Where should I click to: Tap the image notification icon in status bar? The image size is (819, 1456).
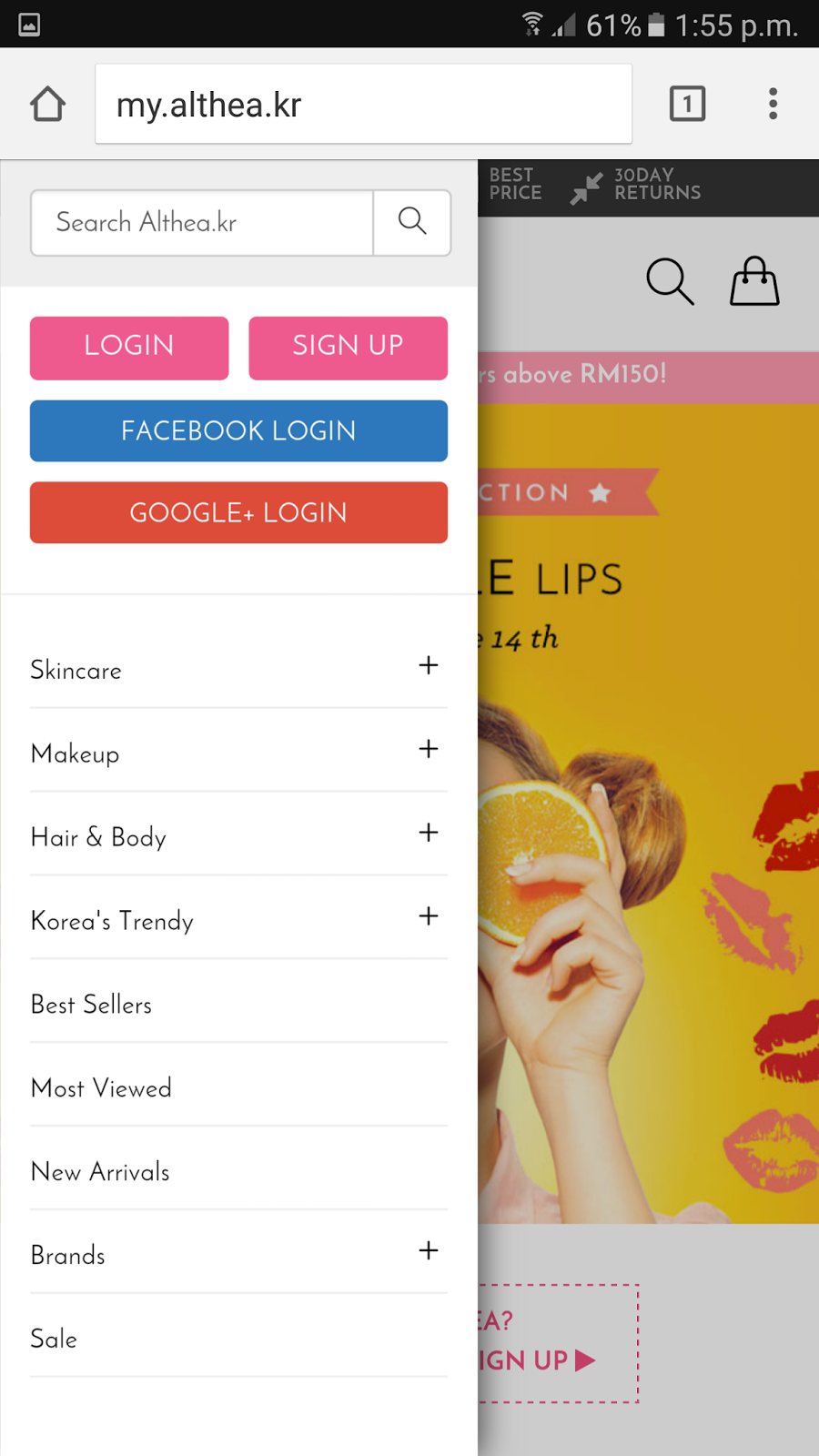pyautogui.click(x=29, y=25)
